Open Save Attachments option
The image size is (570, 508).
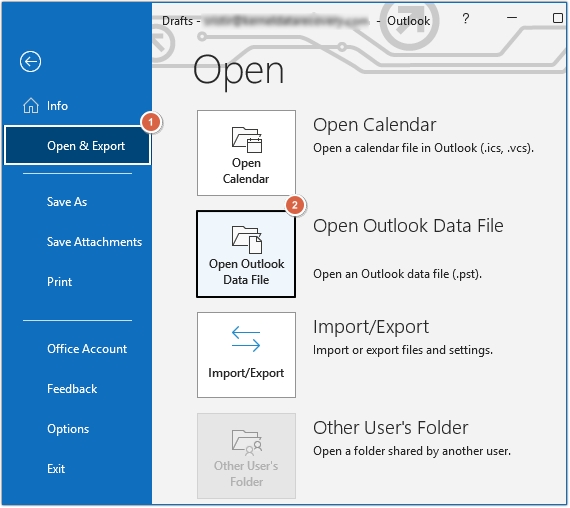pyautogui.click(x=94, y=242)
